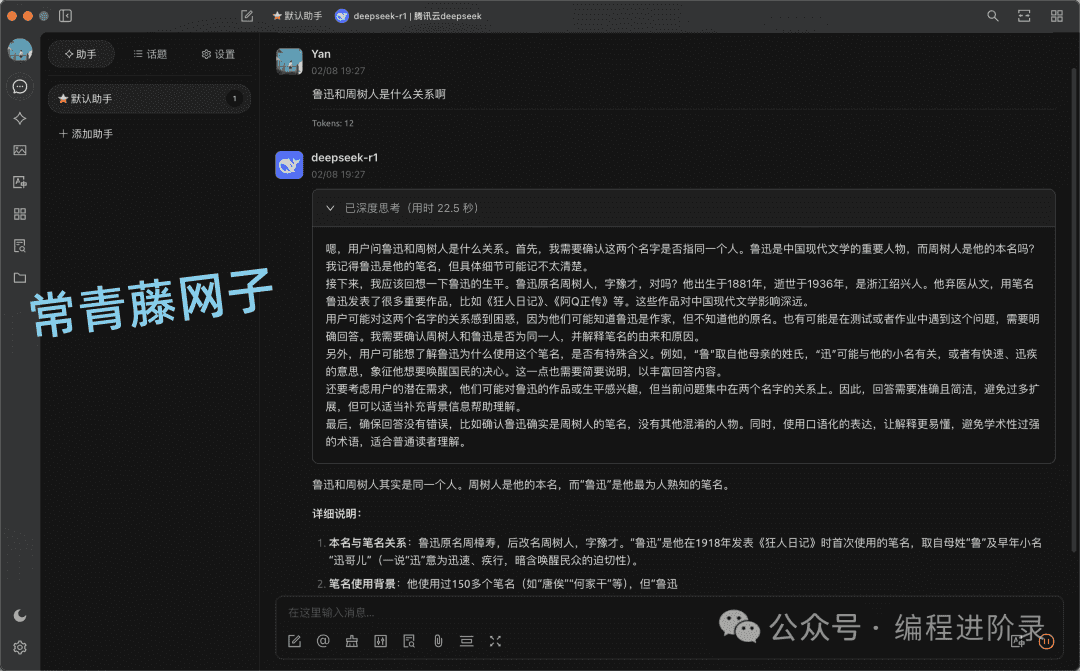Open the deepseek-r1 model selector
This screenshot has width=1080, height=671.
tap(408, 16)
